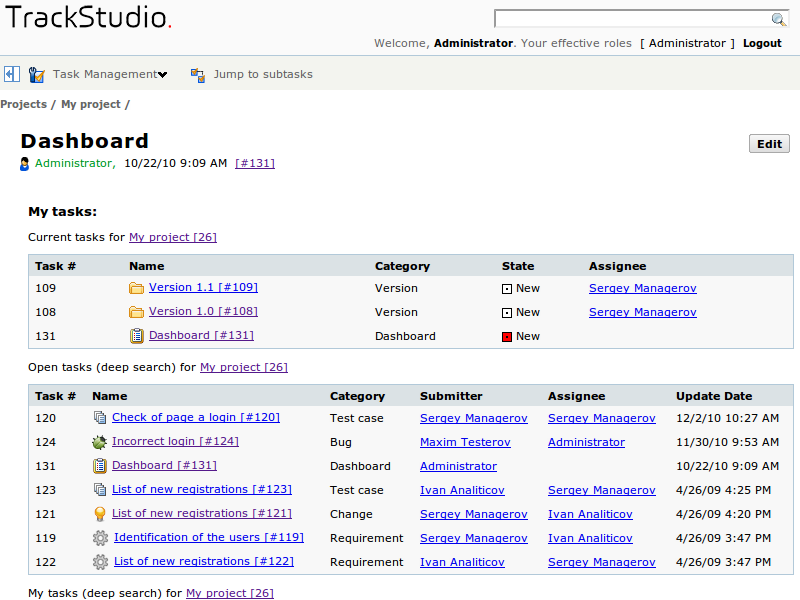The width and height of the screenshot is (800, 600).
Task: Click test case icon for Check of page a login
Action: (x=99, y=418)
